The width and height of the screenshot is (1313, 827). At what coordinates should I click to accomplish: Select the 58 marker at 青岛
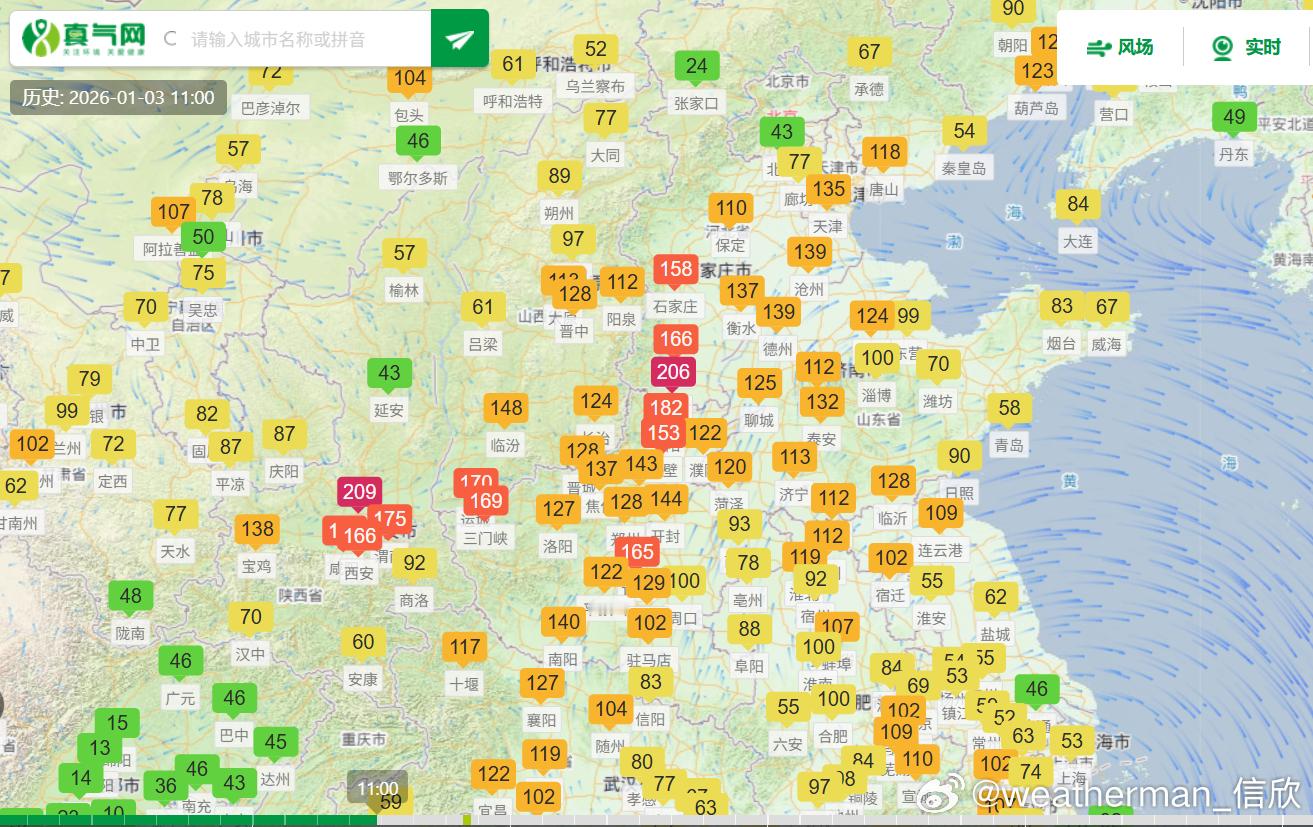(x=1009, y=409)
